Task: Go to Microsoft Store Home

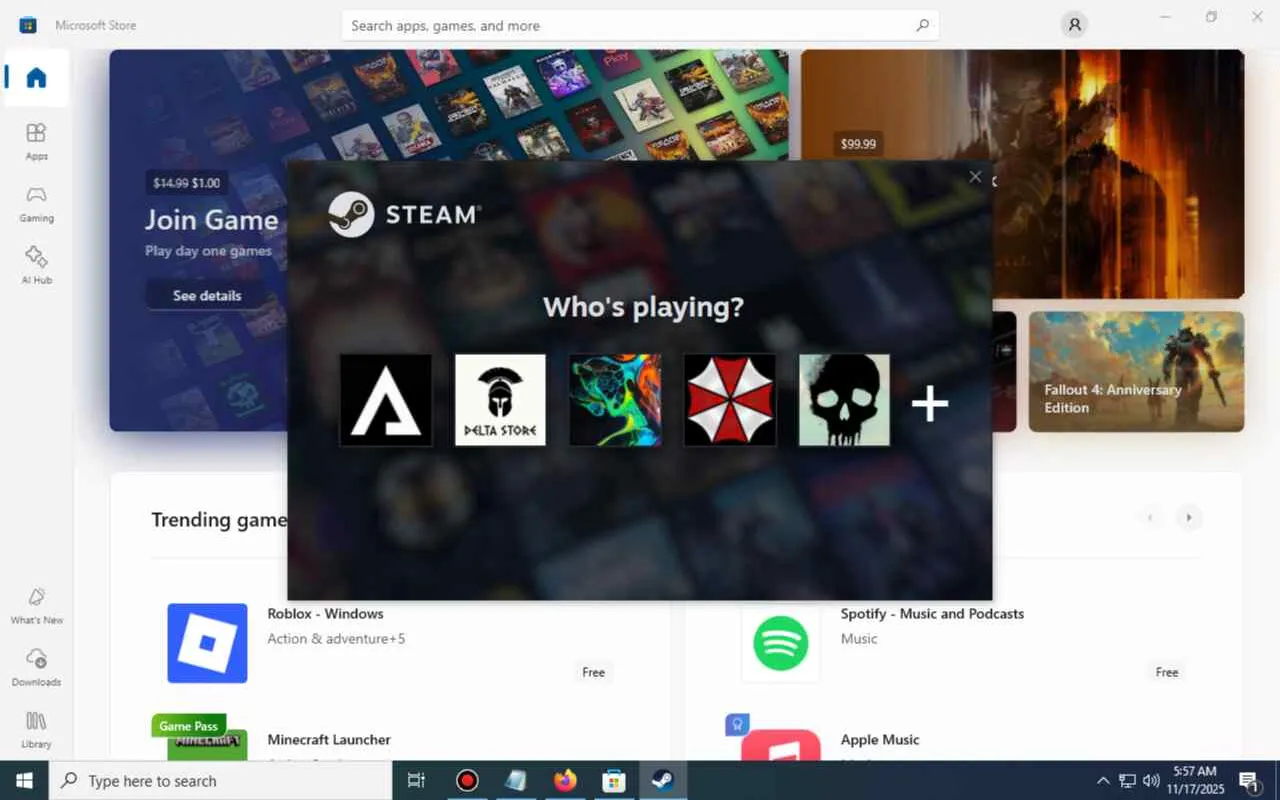Action: click(36, 78)
